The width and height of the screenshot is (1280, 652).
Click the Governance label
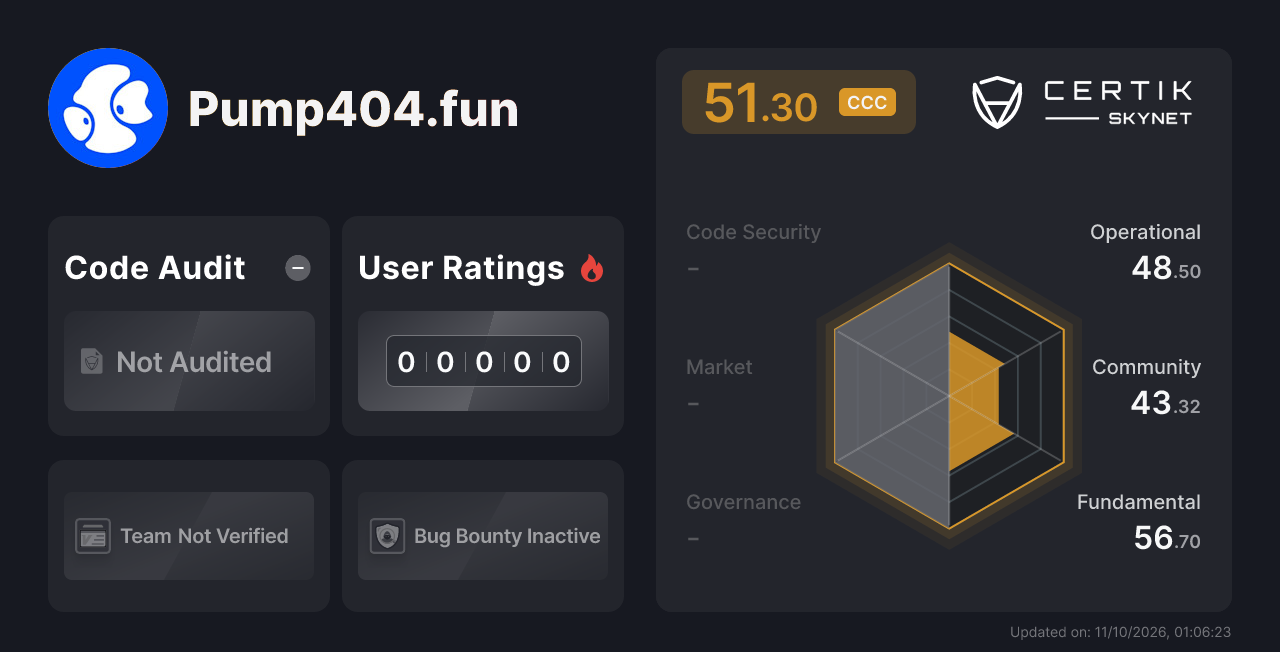click(743, 502)
